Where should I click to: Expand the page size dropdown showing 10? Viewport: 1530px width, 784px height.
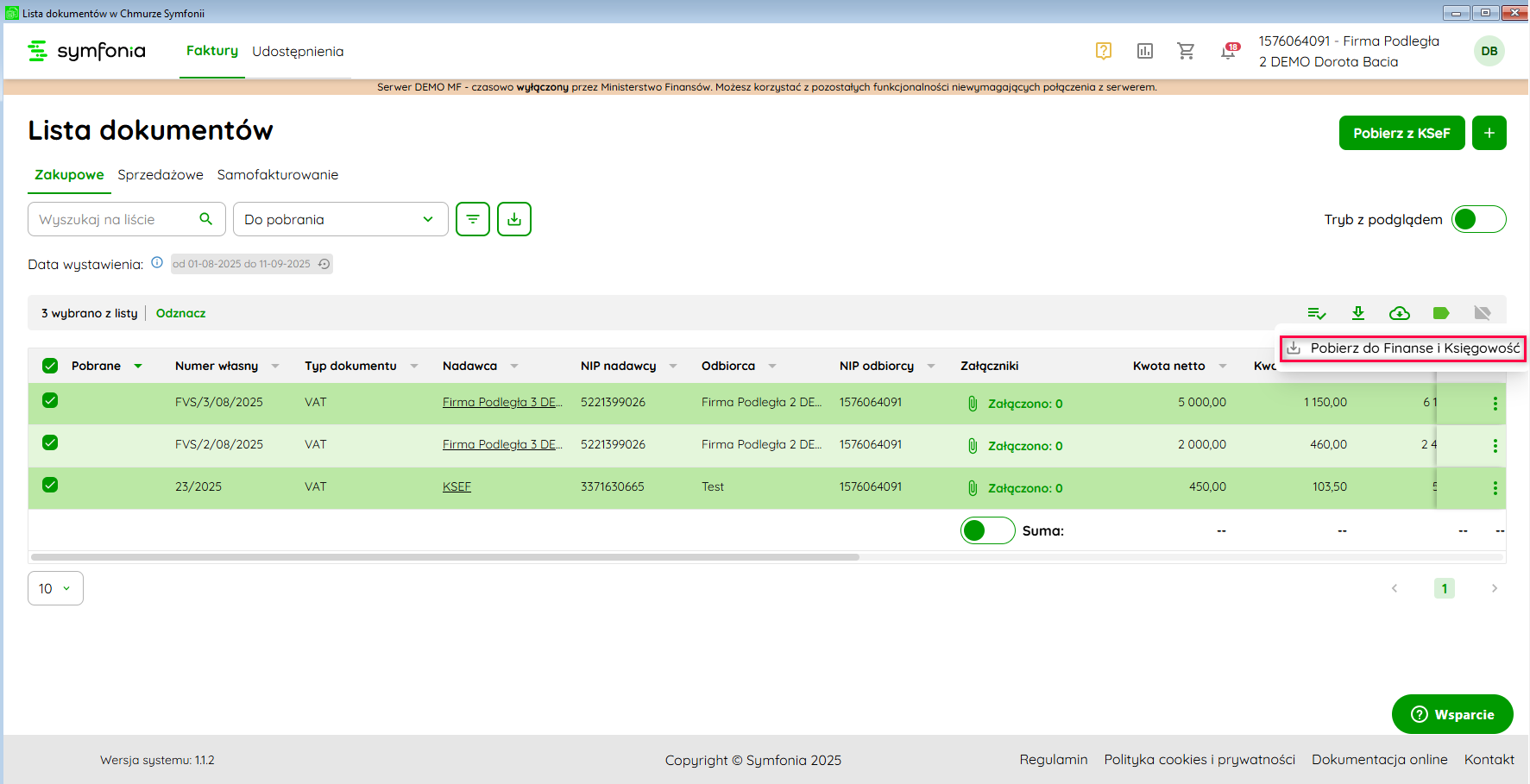coord(55,588)
